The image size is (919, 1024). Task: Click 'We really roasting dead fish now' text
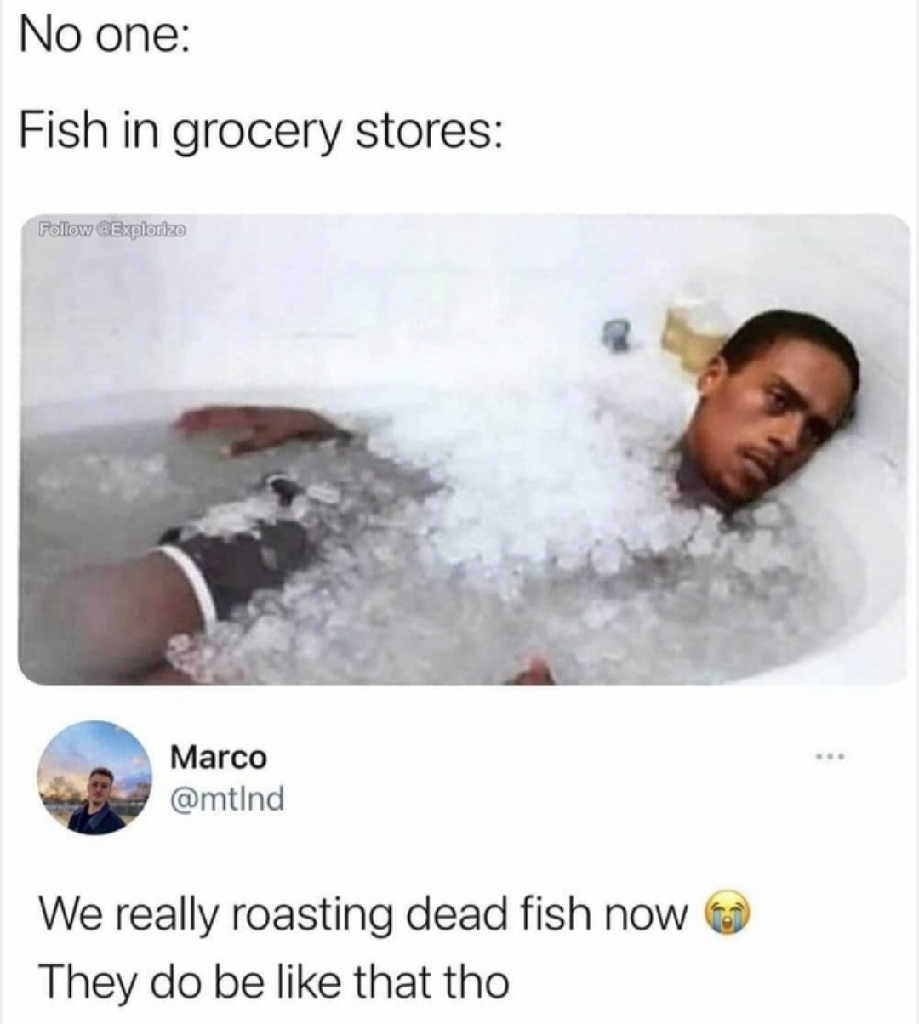[363, 914]
